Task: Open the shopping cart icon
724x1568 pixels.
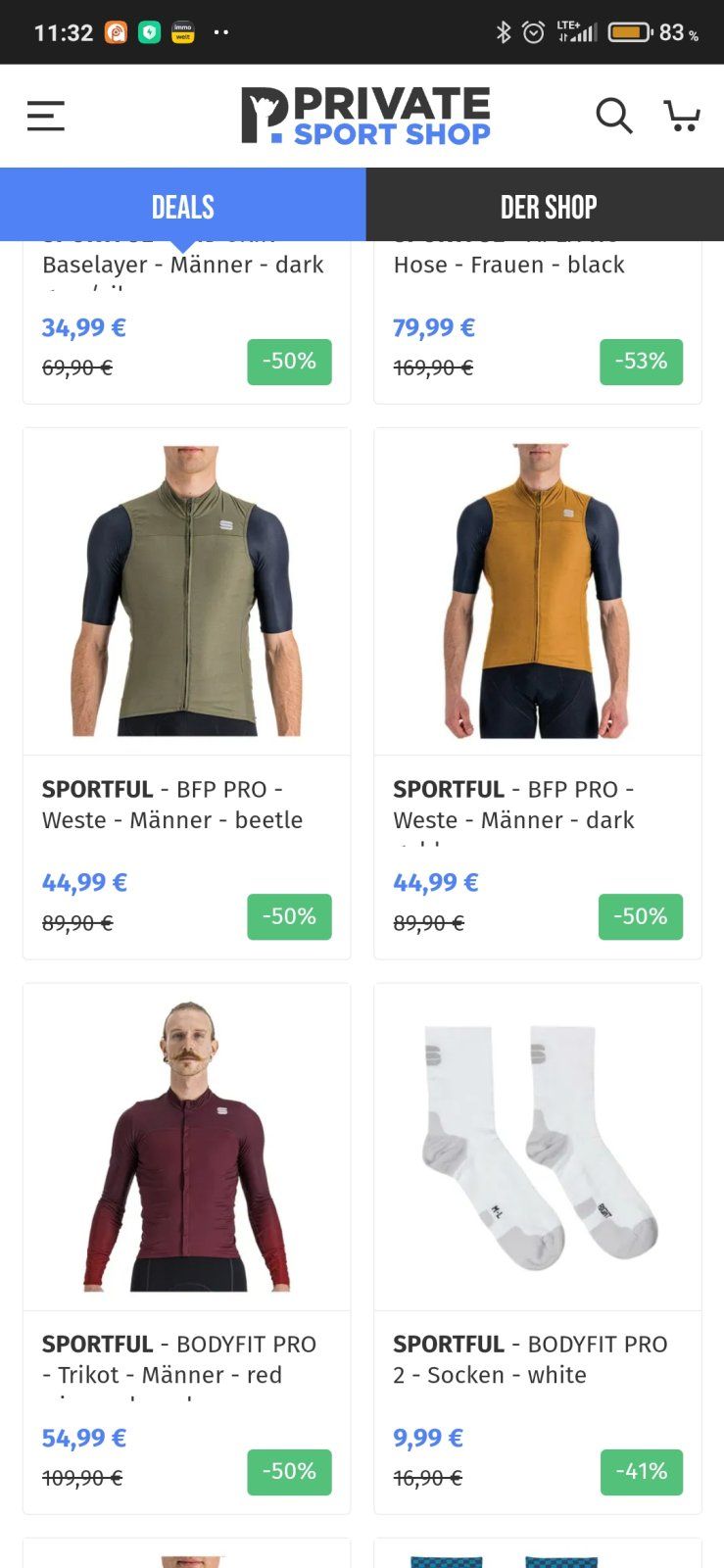Action: coord(682,116)
